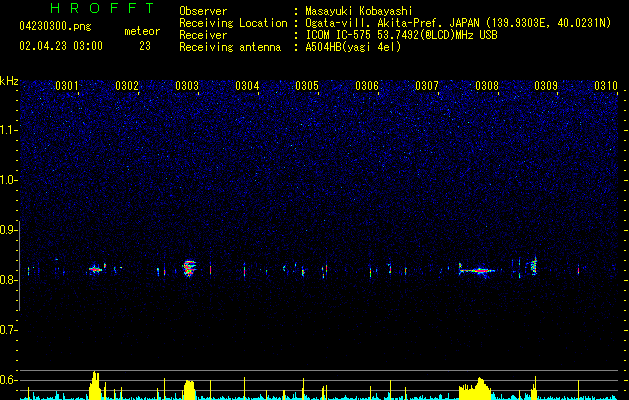Click the 0307 time marker
Image resolution: width=629 pixels, height=400 pixels.
click(x=427, y=86)
